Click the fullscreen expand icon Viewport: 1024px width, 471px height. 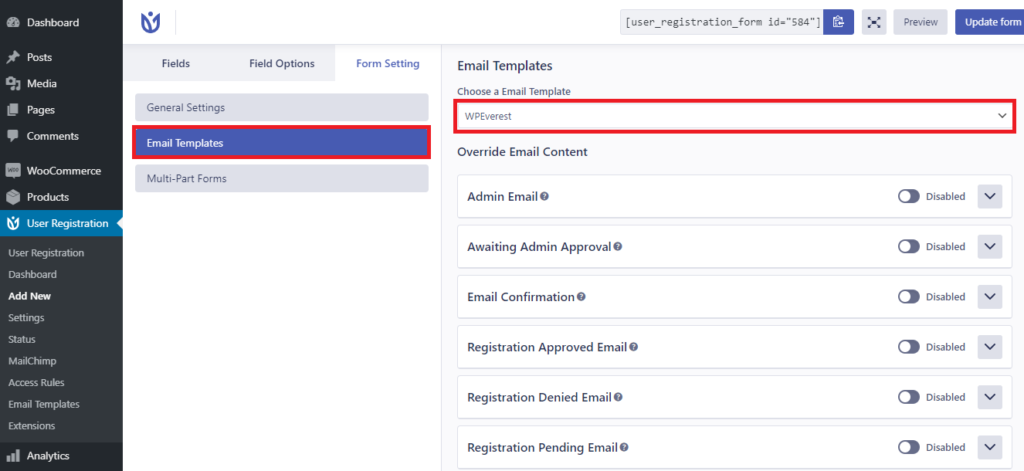tap(874, 22)
